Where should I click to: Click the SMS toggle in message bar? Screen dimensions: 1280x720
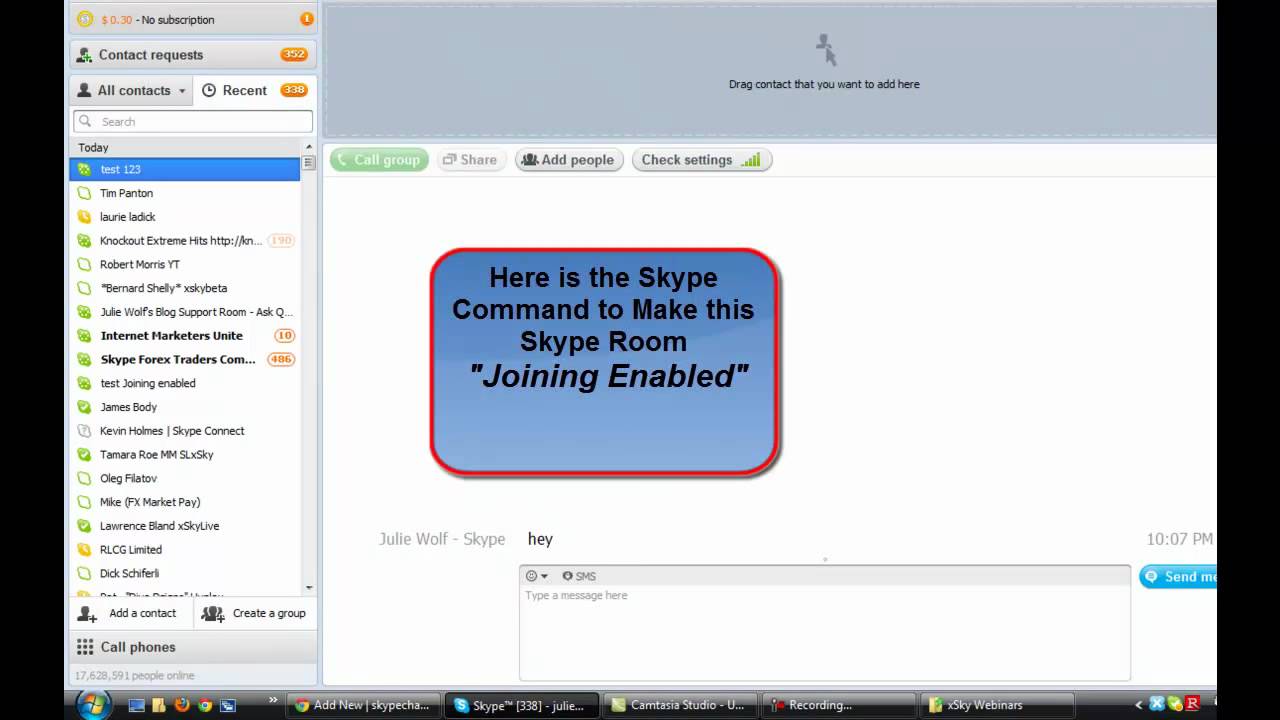[x=579, y=576]
